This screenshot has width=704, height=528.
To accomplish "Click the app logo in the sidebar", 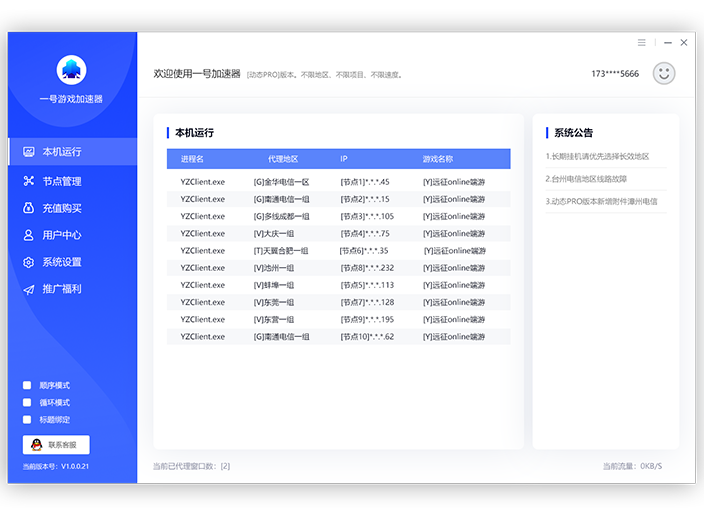I will [71, 70].
